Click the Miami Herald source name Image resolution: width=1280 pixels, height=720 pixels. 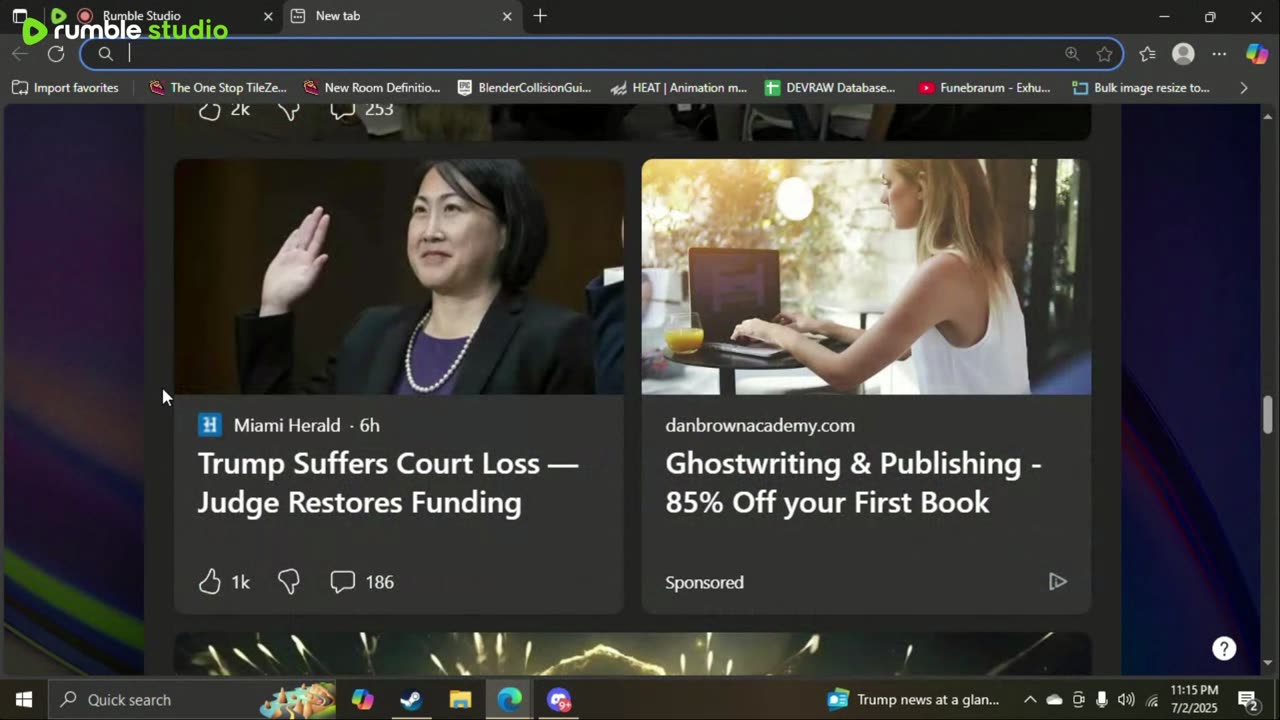tap(287, 425)
